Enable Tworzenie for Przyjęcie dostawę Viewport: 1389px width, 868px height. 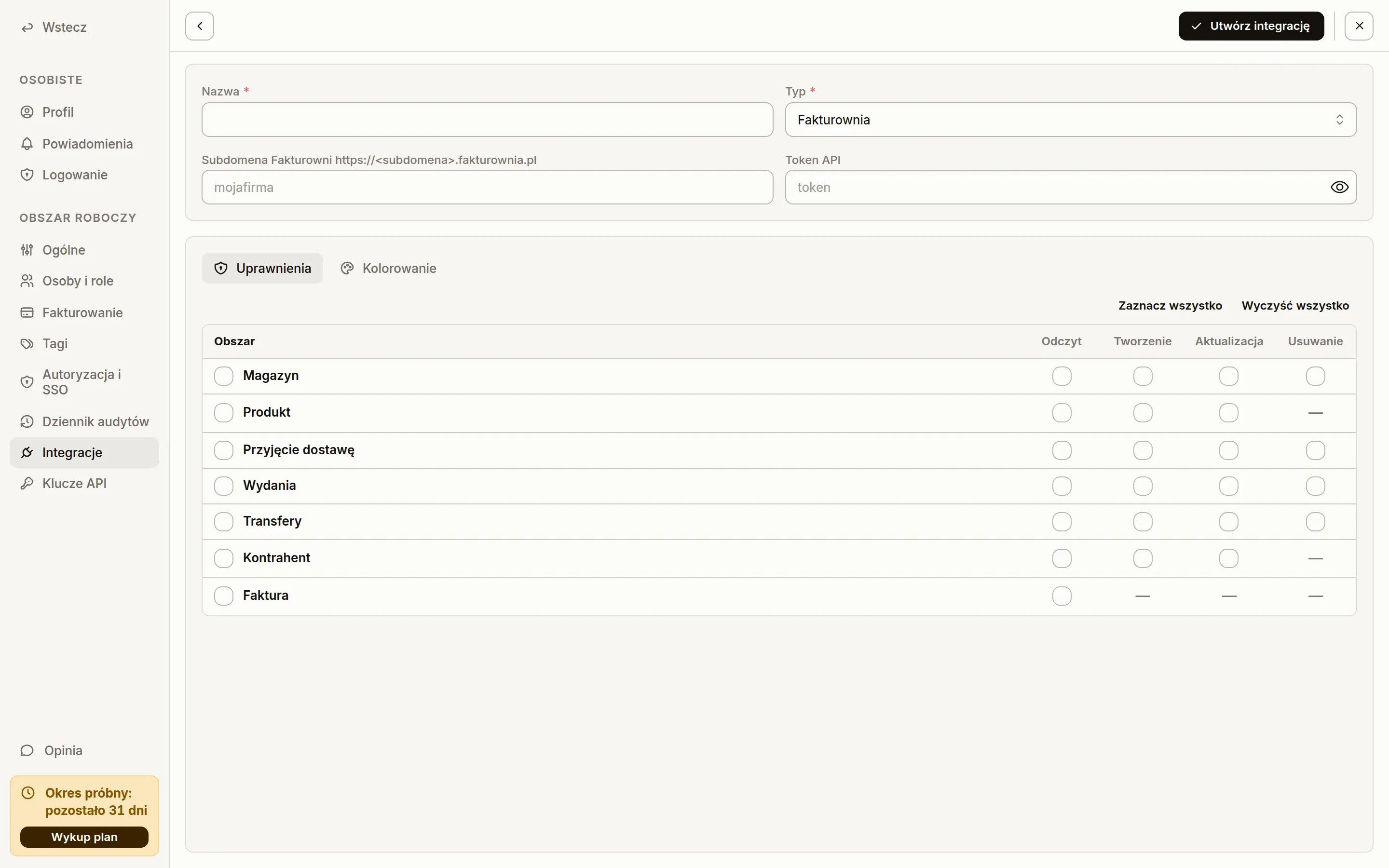tap(1142, 451)
